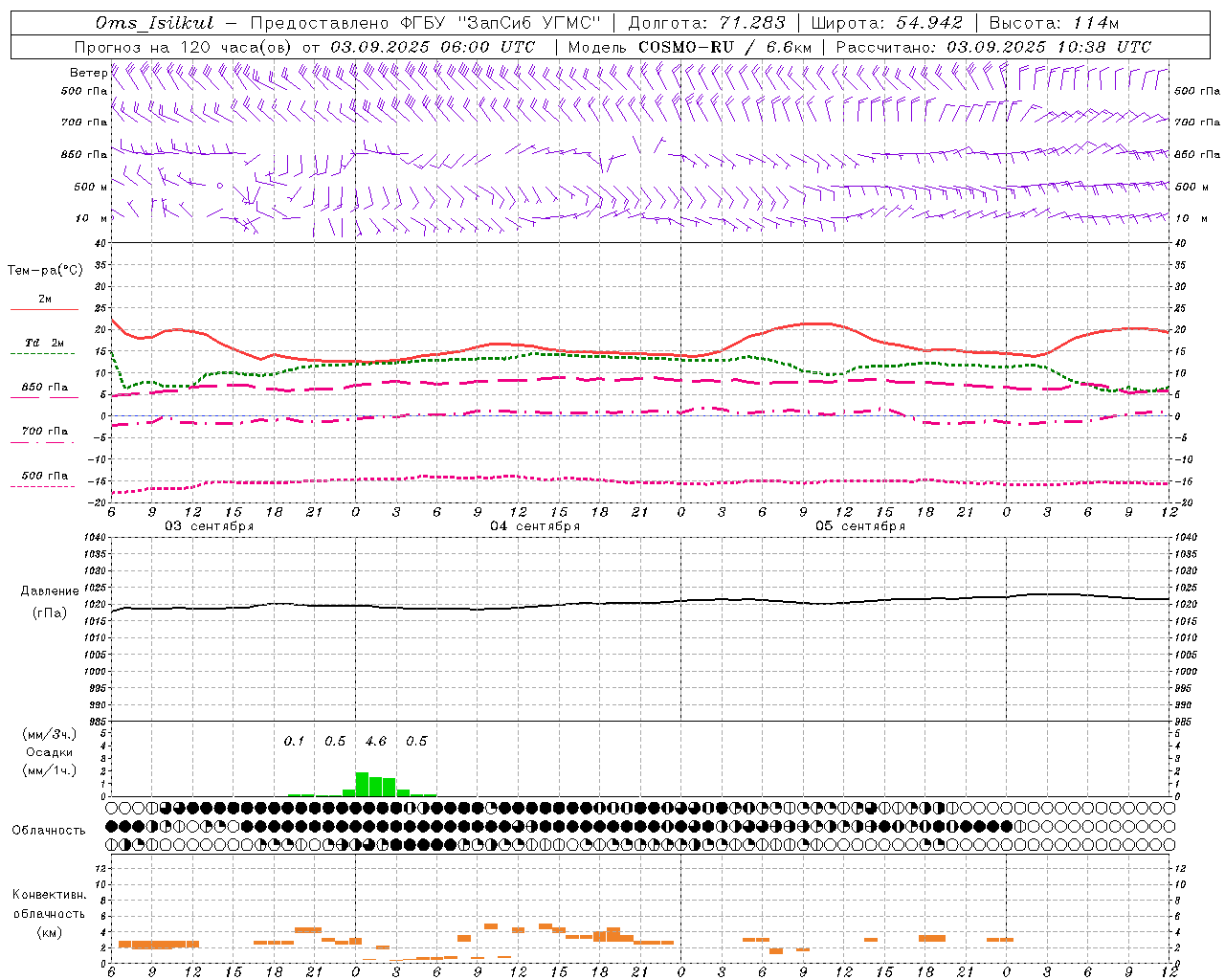Click the Долгота: 71.283 longitude value
Screen dimensions: 1225x980
(x=706, y=23)
